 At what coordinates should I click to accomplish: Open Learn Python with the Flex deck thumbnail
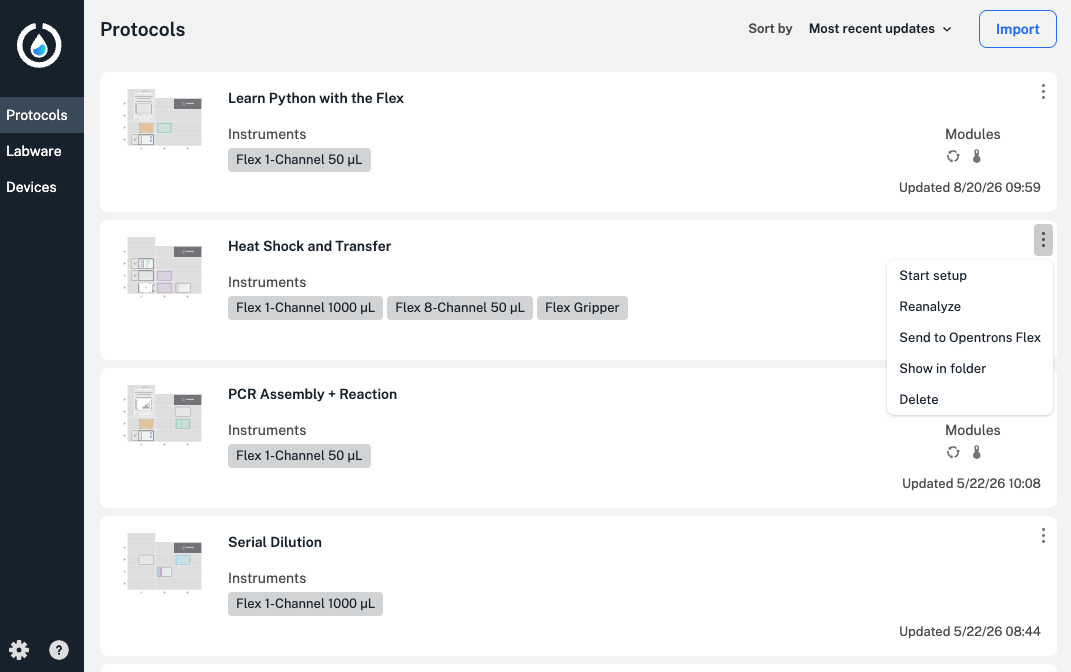(x=164, y=119)
